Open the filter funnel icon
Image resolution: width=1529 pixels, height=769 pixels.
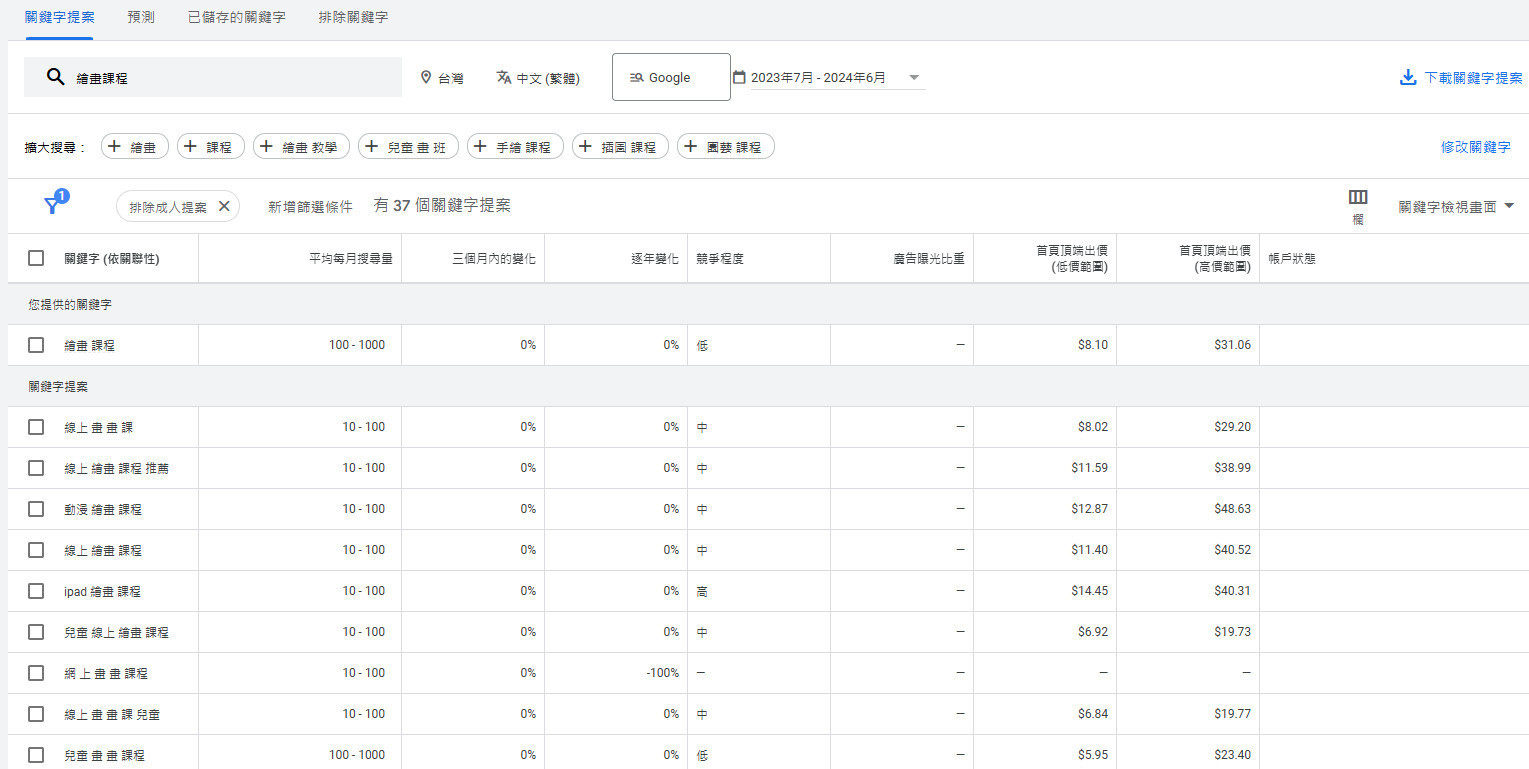[52, 205]
